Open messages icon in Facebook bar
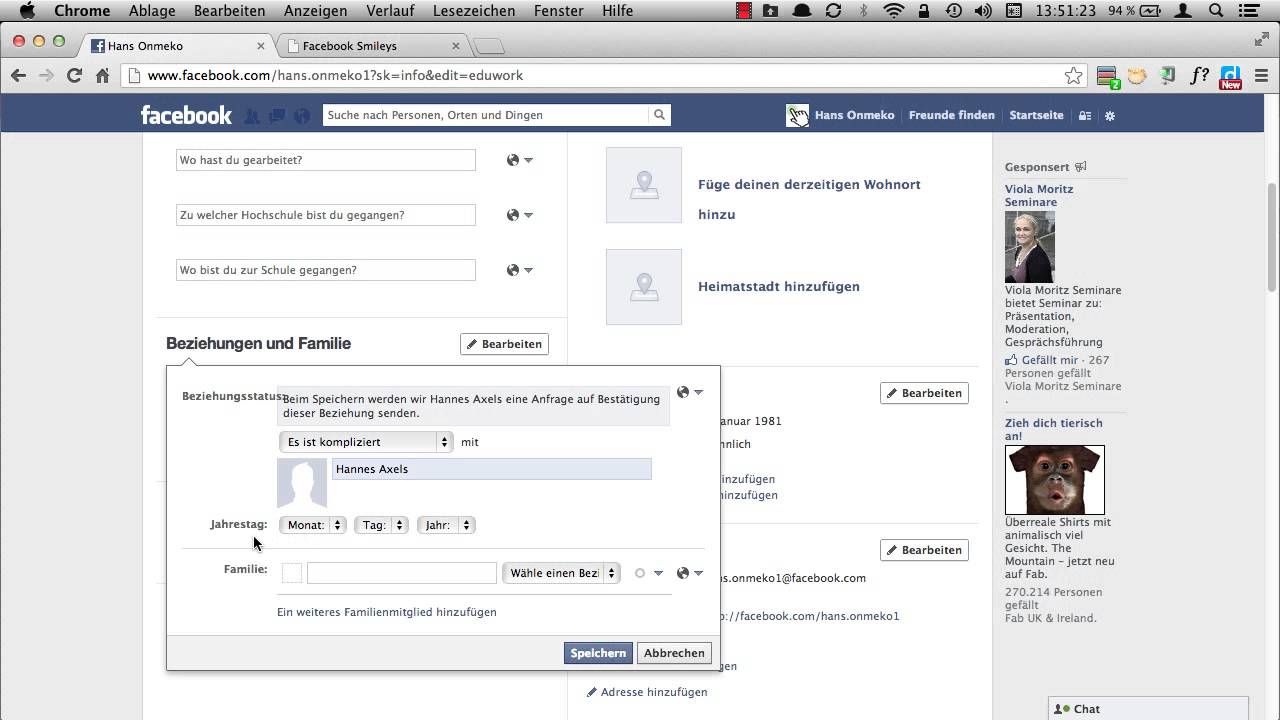Screen dimensions: 1280x720 (x=277, y=116)
